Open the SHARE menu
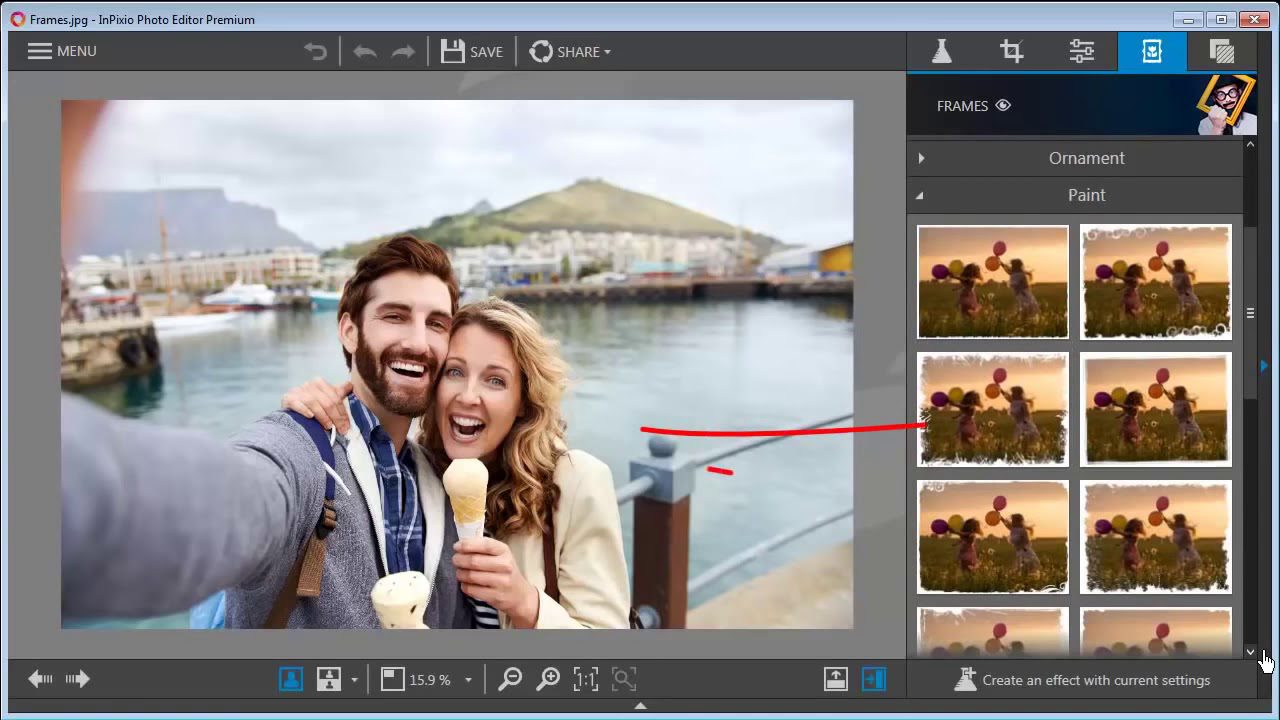1280x720 pixels. click(x=570, y=51)
